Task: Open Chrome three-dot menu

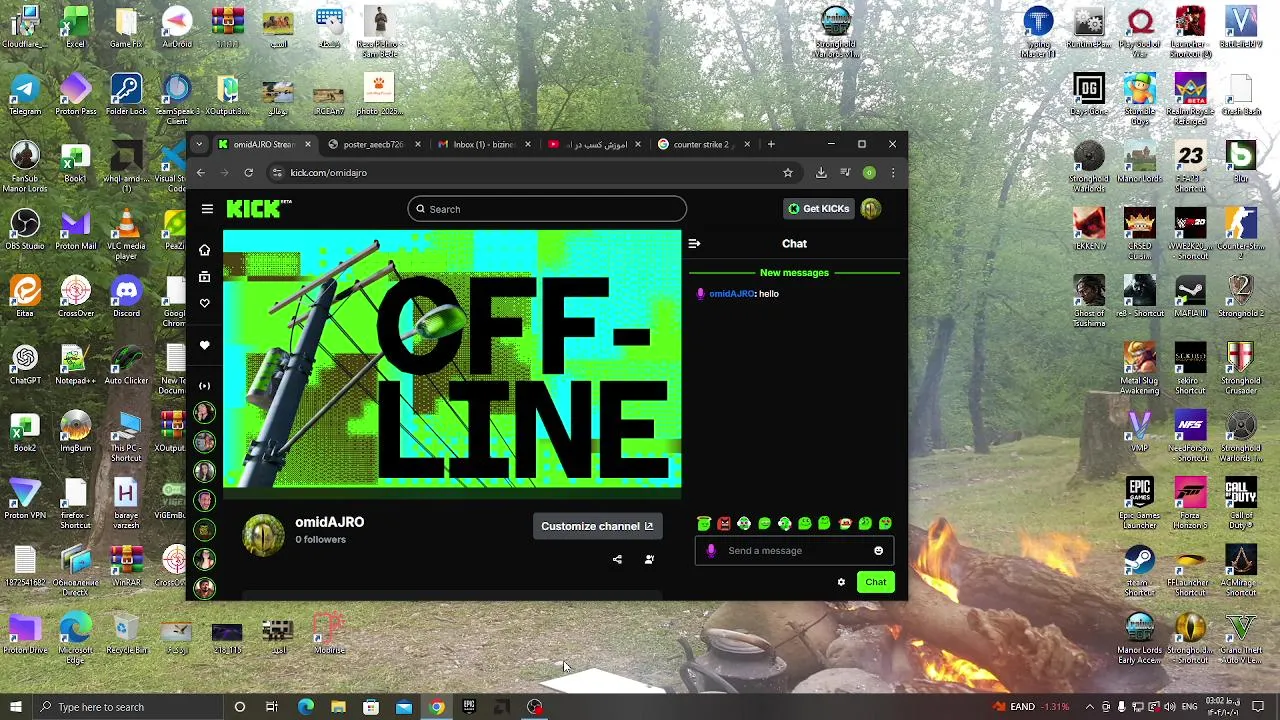Action: (x=893, y=173)
